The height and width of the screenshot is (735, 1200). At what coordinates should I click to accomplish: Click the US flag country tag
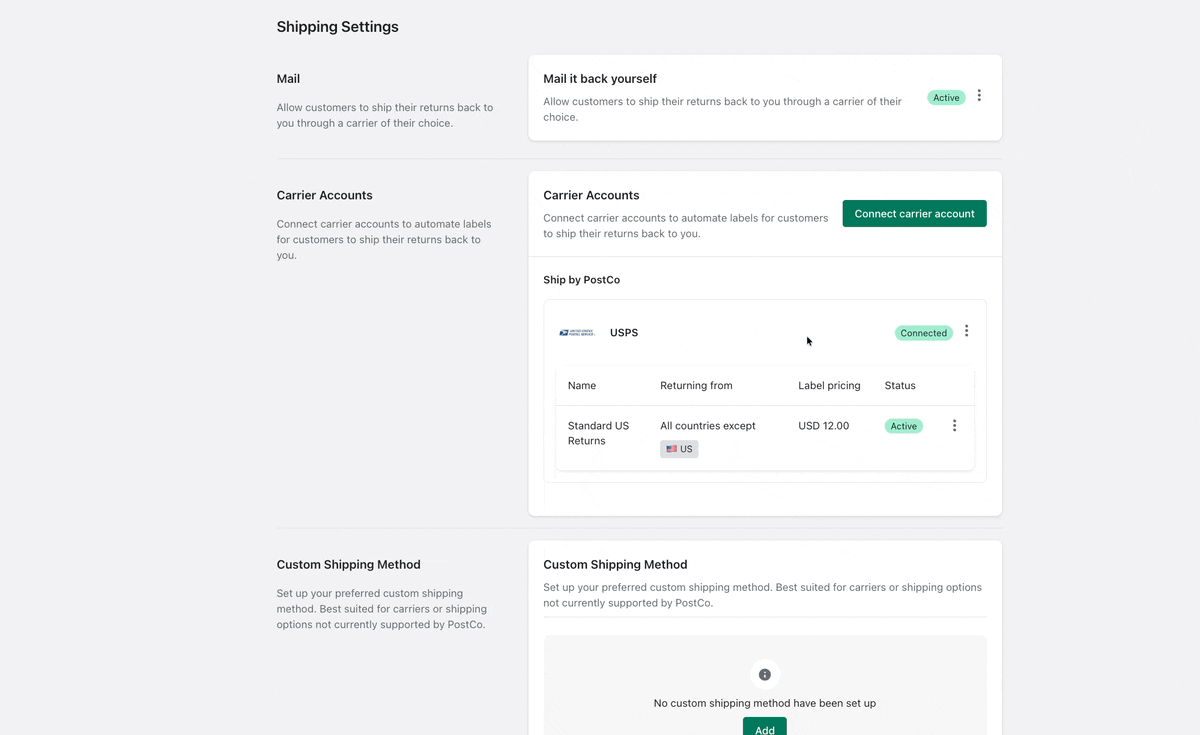(x=679, y=449)
